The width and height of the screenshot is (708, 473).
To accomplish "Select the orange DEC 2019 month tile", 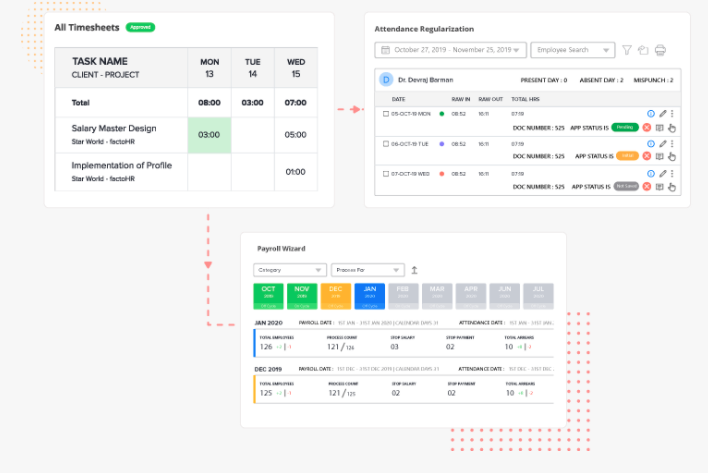I will click(x=335, y=296).
